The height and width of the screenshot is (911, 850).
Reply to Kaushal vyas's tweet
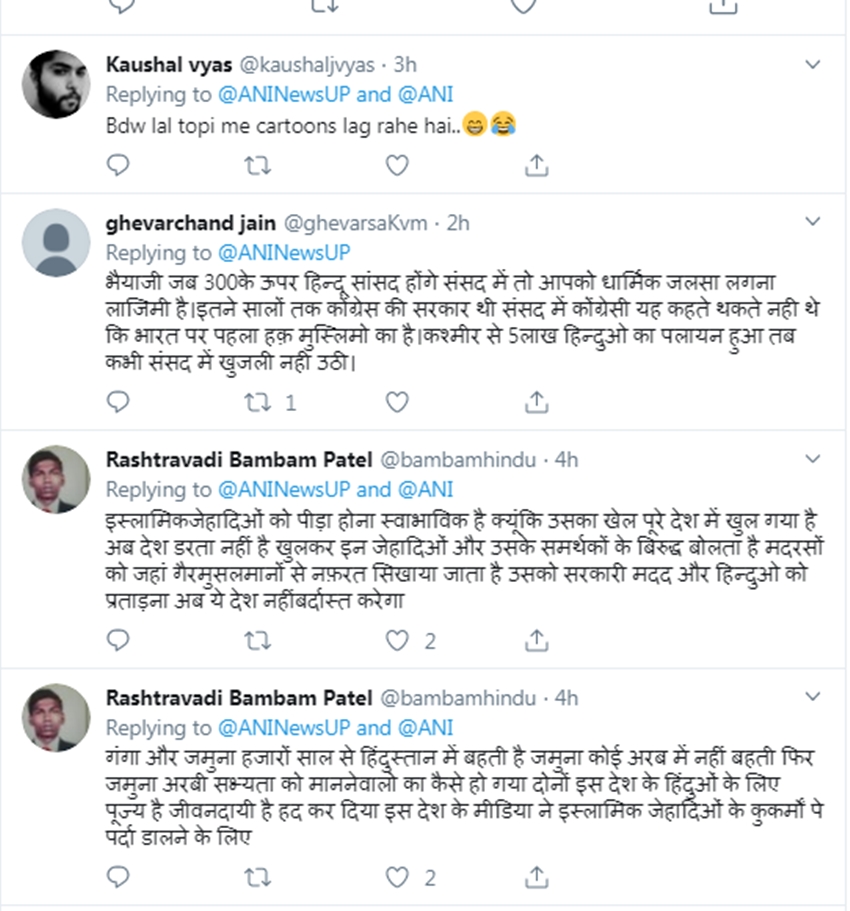[x=118, y=165]
